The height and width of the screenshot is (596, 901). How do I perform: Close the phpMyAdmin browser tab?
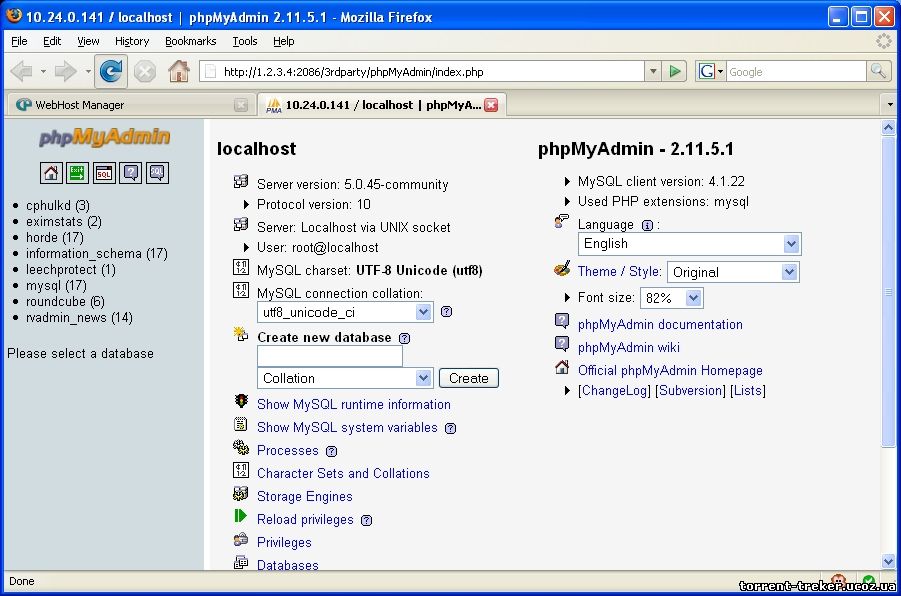click(491, 105)
